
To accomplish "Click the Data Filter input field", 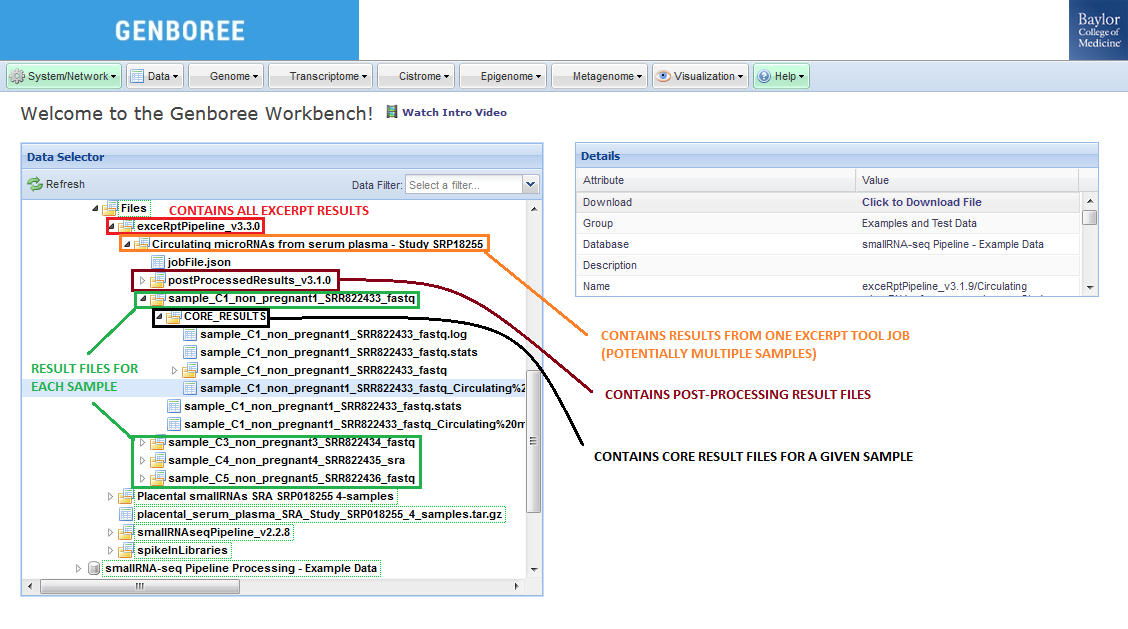I will [463, 185].
